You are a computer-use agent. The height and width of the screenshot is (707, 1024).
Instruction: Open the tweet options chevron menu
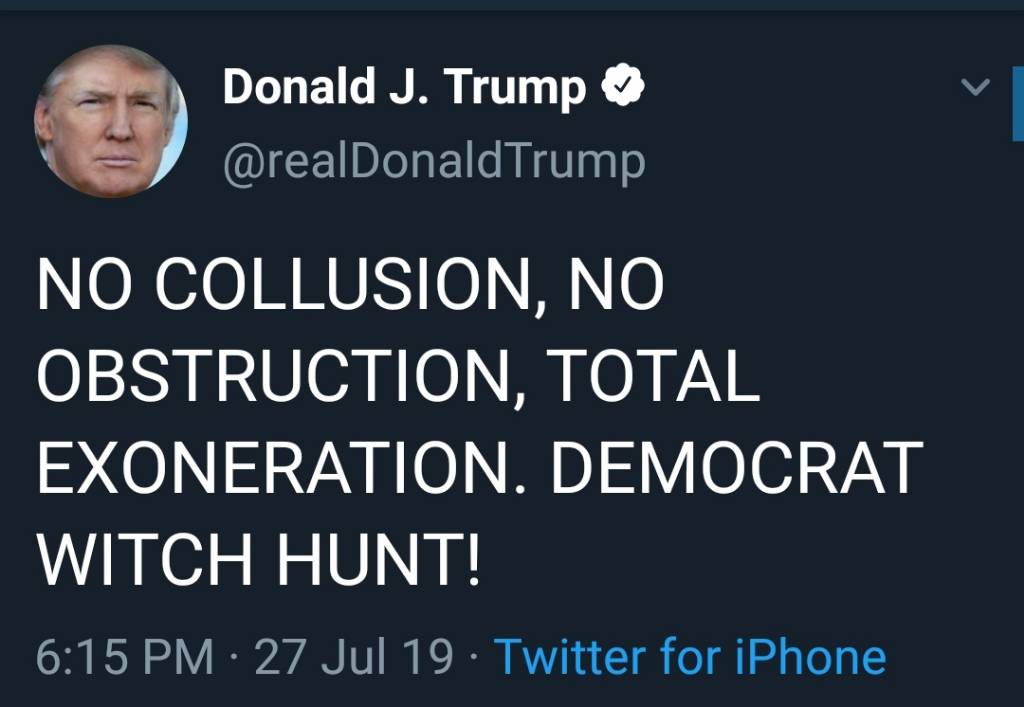974,88
